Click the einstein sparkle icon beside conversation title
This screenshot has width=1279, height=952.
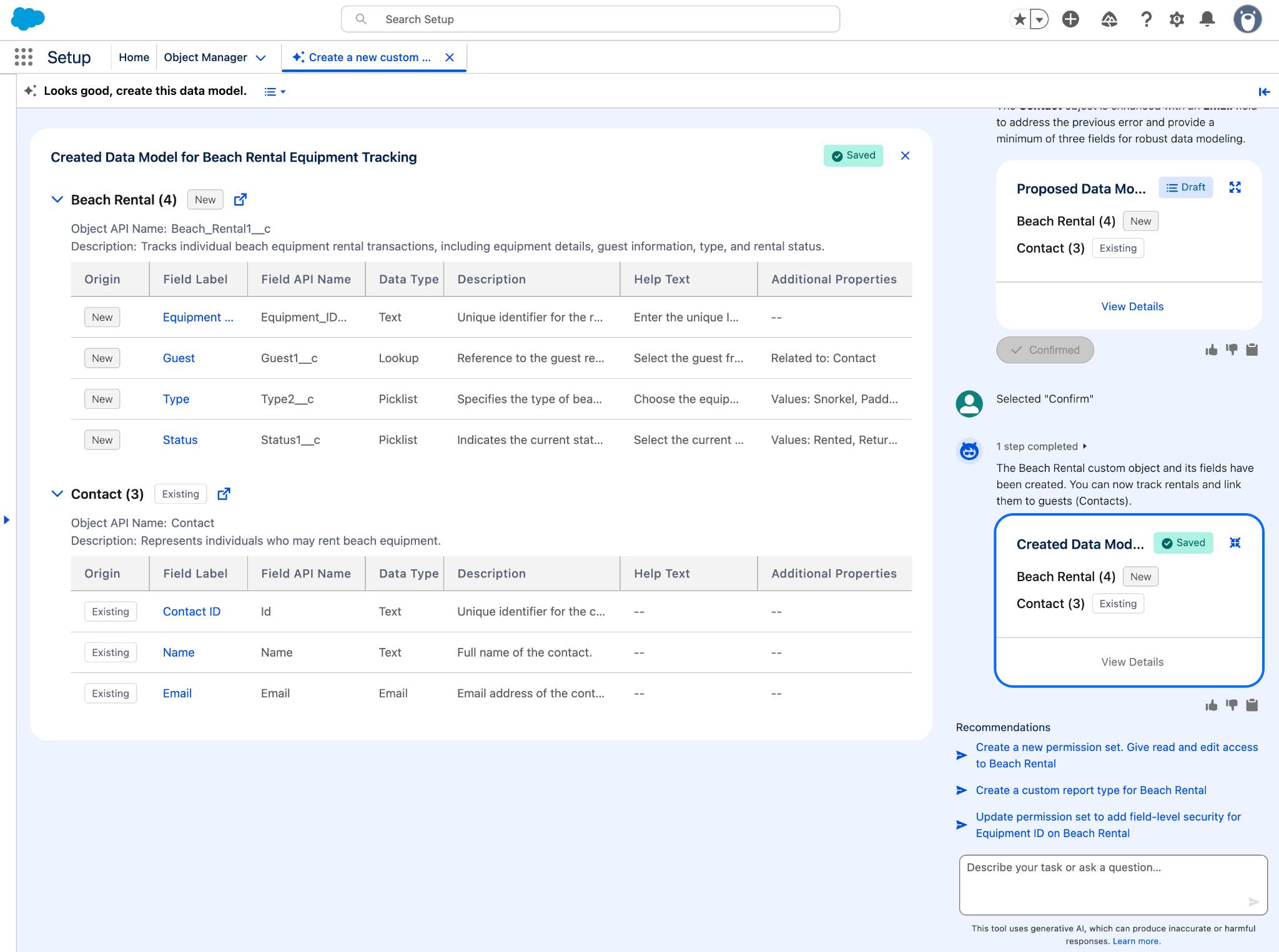(x=30, y=91)
